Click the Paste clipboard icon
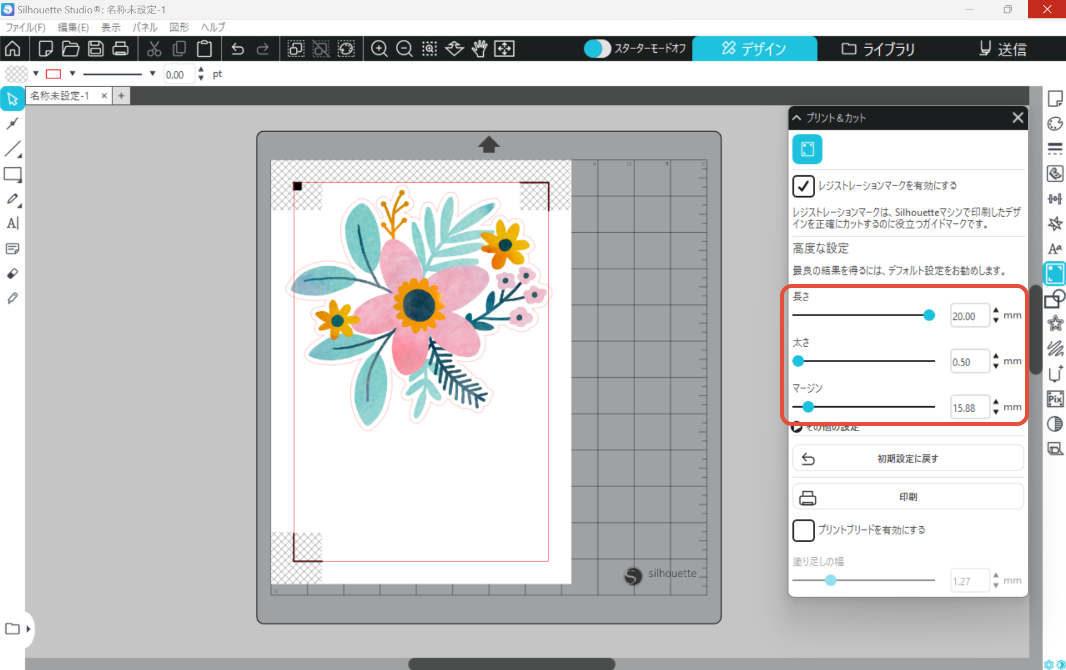This screenshot has width=1066, height=670. (x=205, y=49)
